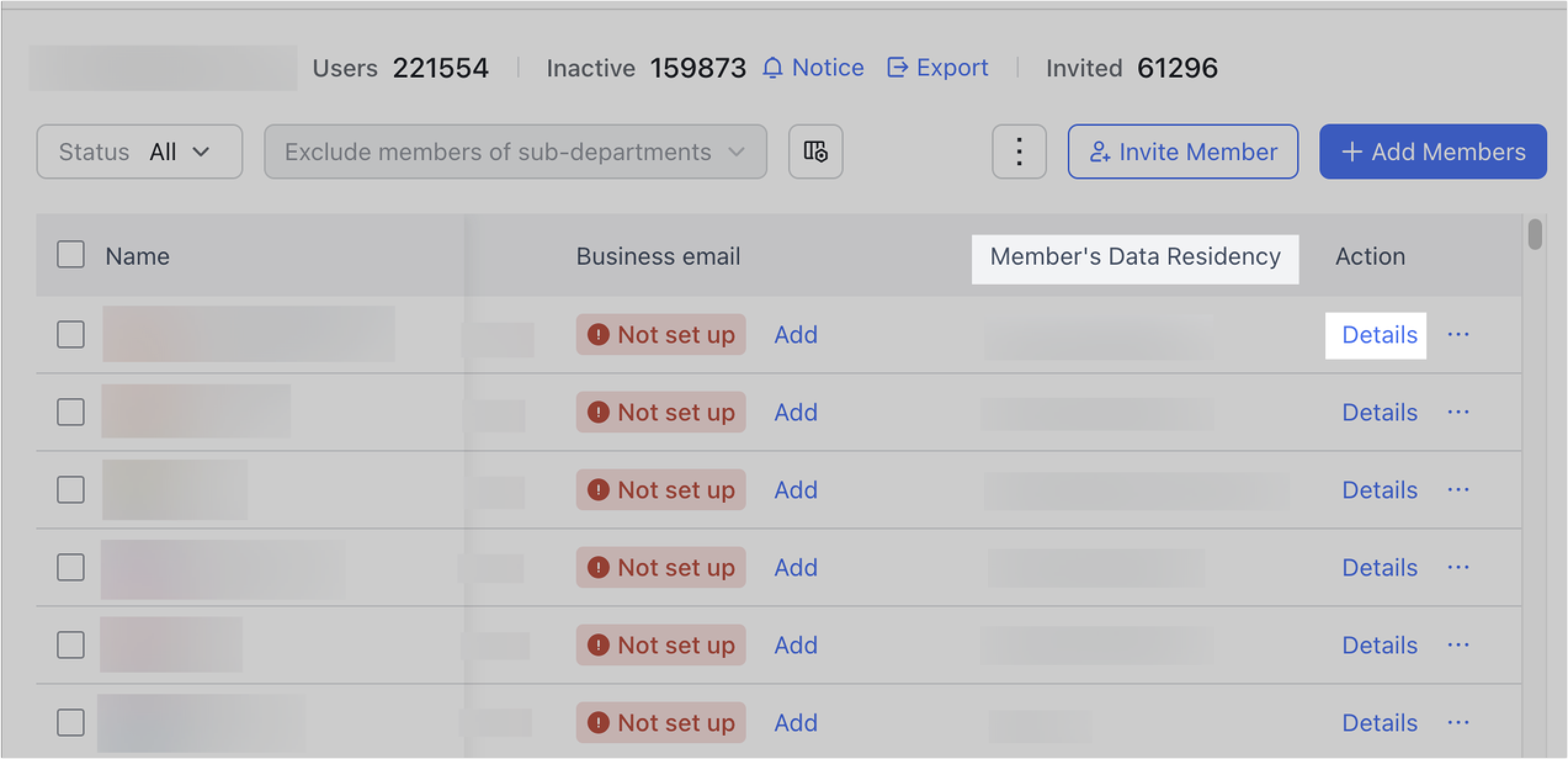The height and width of the screenshot is (759, 1568).
Task: Open more actions ellipsis in sixth row
Action: coord(1458,723)
